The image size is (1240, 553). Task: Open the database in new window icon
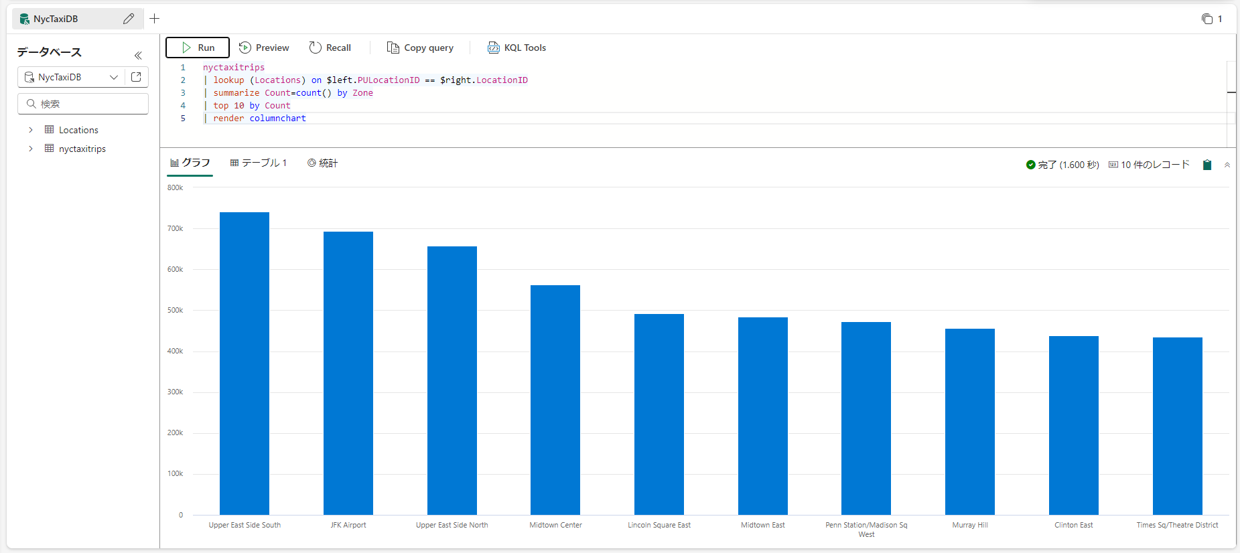(137, 77)
